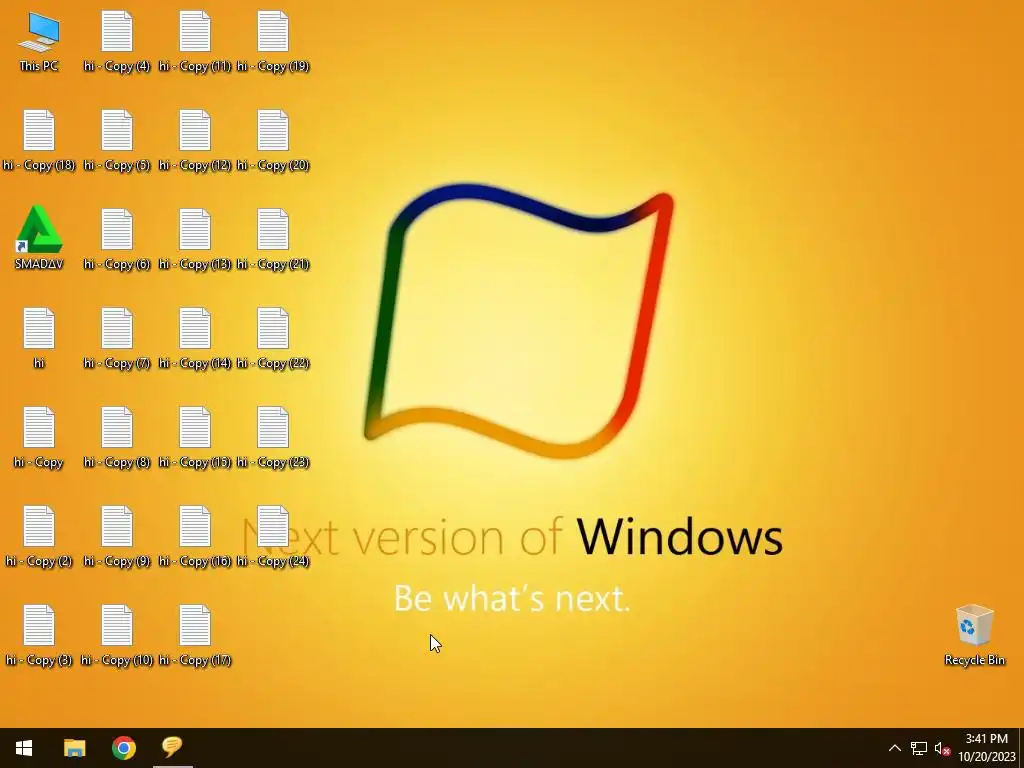Select the "hi - Copy" file without a number
Viewport: 1024px width, 768px height.
39,438
